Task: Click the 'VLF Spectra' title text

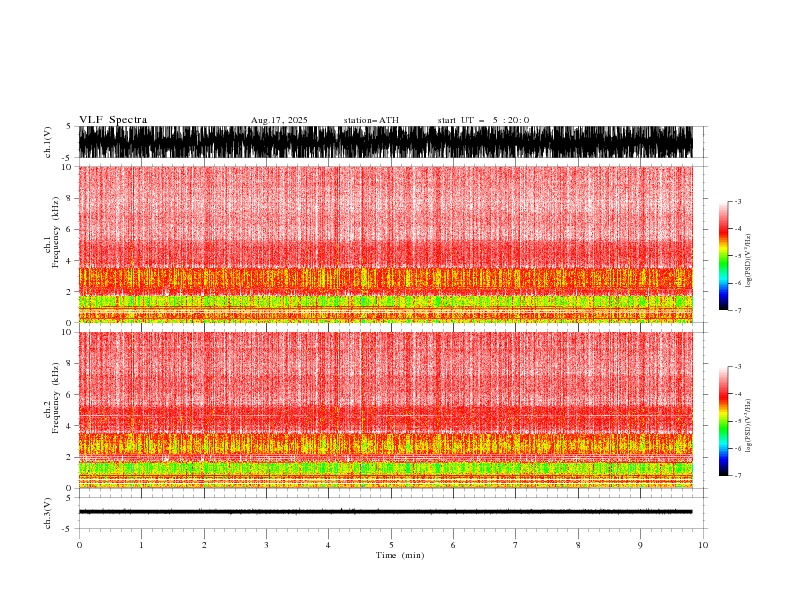Action: point(113,120)
